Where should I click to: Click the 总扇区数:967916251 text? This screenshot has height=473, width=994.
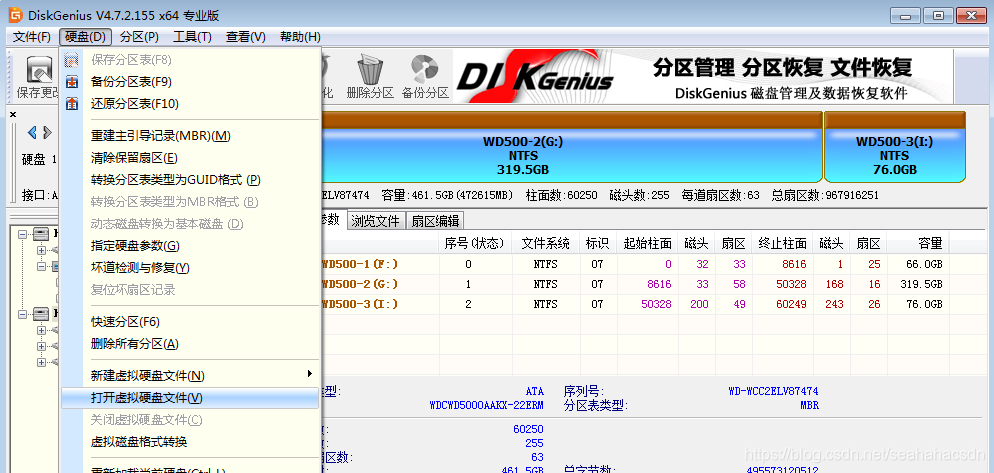[x=825, y=195]
